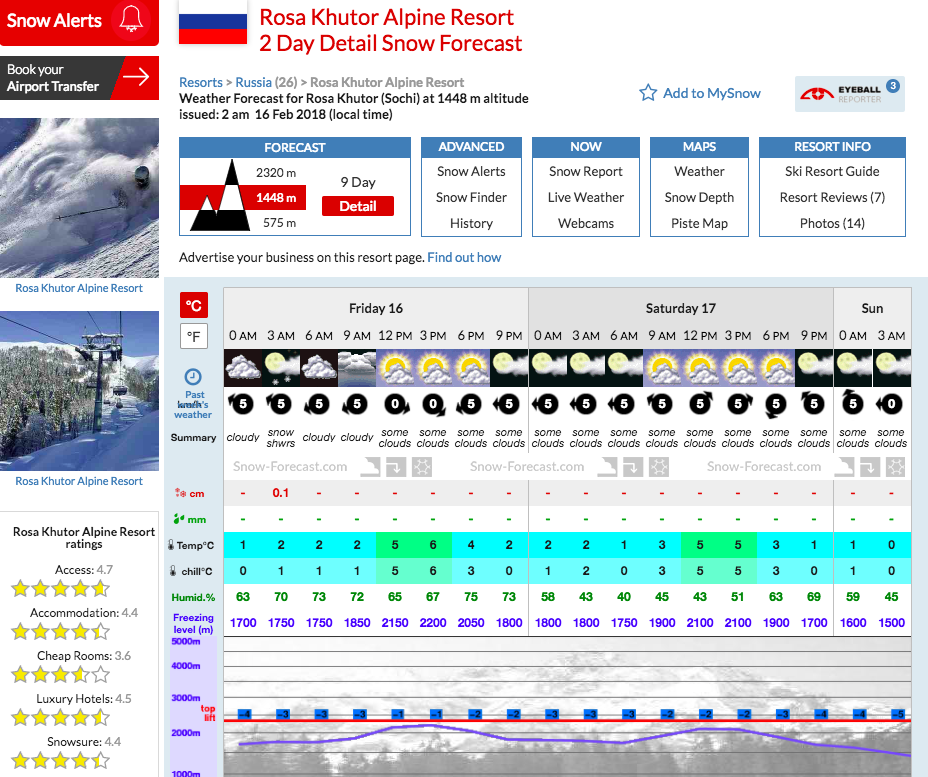928x777 pixels.
Task: Click the Past week's weather clock icon
Action: click(193, 376)
